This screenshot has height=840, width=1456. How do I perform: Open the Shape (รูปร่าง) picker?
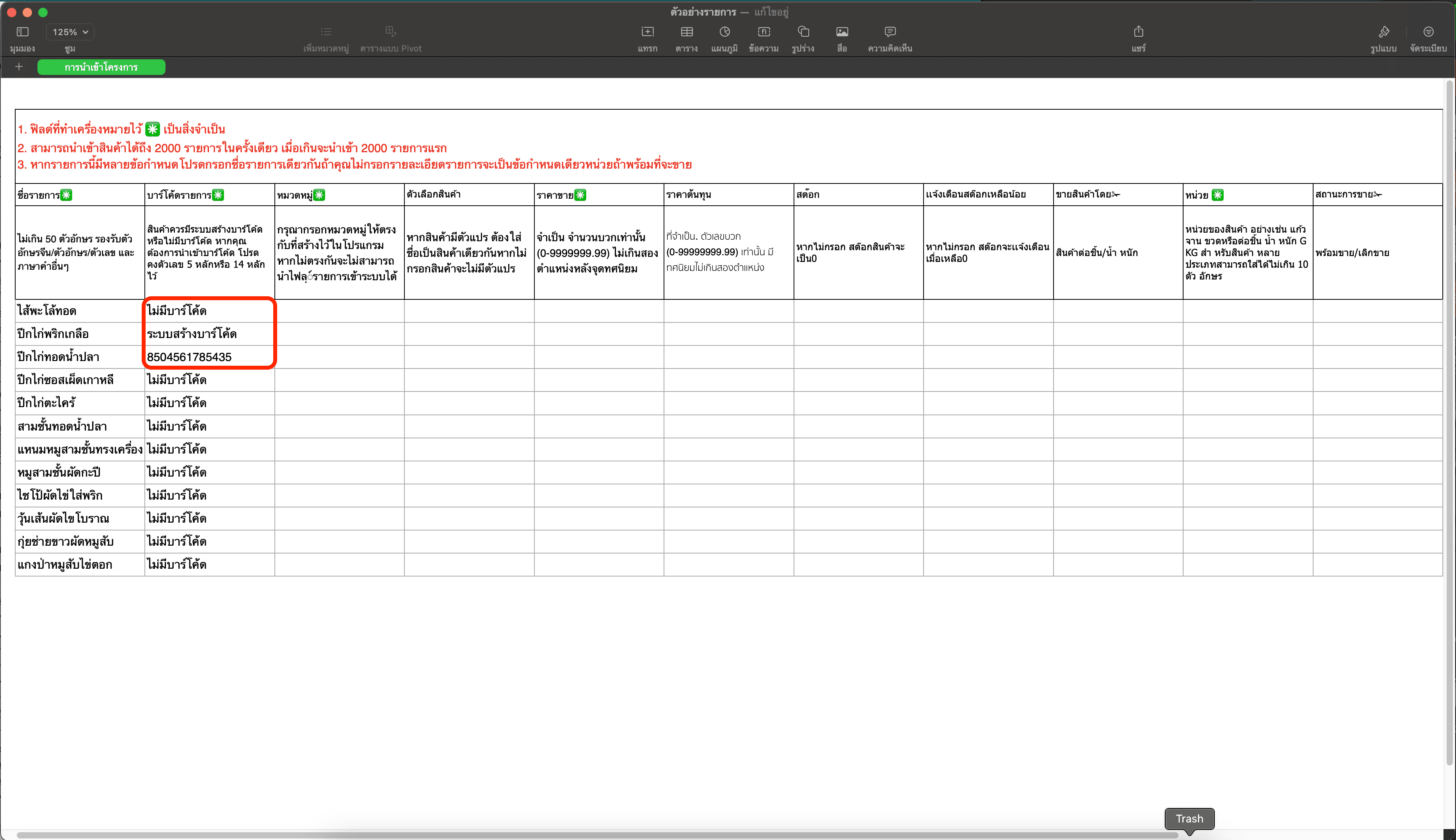803,32
